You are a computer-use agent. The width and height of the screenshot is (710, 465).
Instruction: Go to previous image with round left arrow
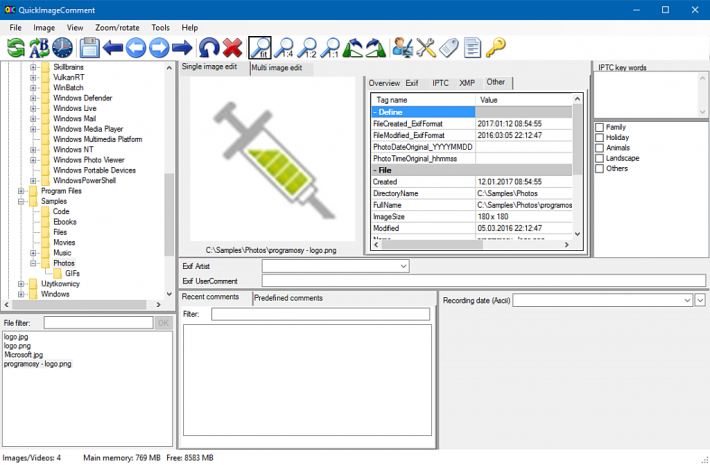click(x=136, y=48)
